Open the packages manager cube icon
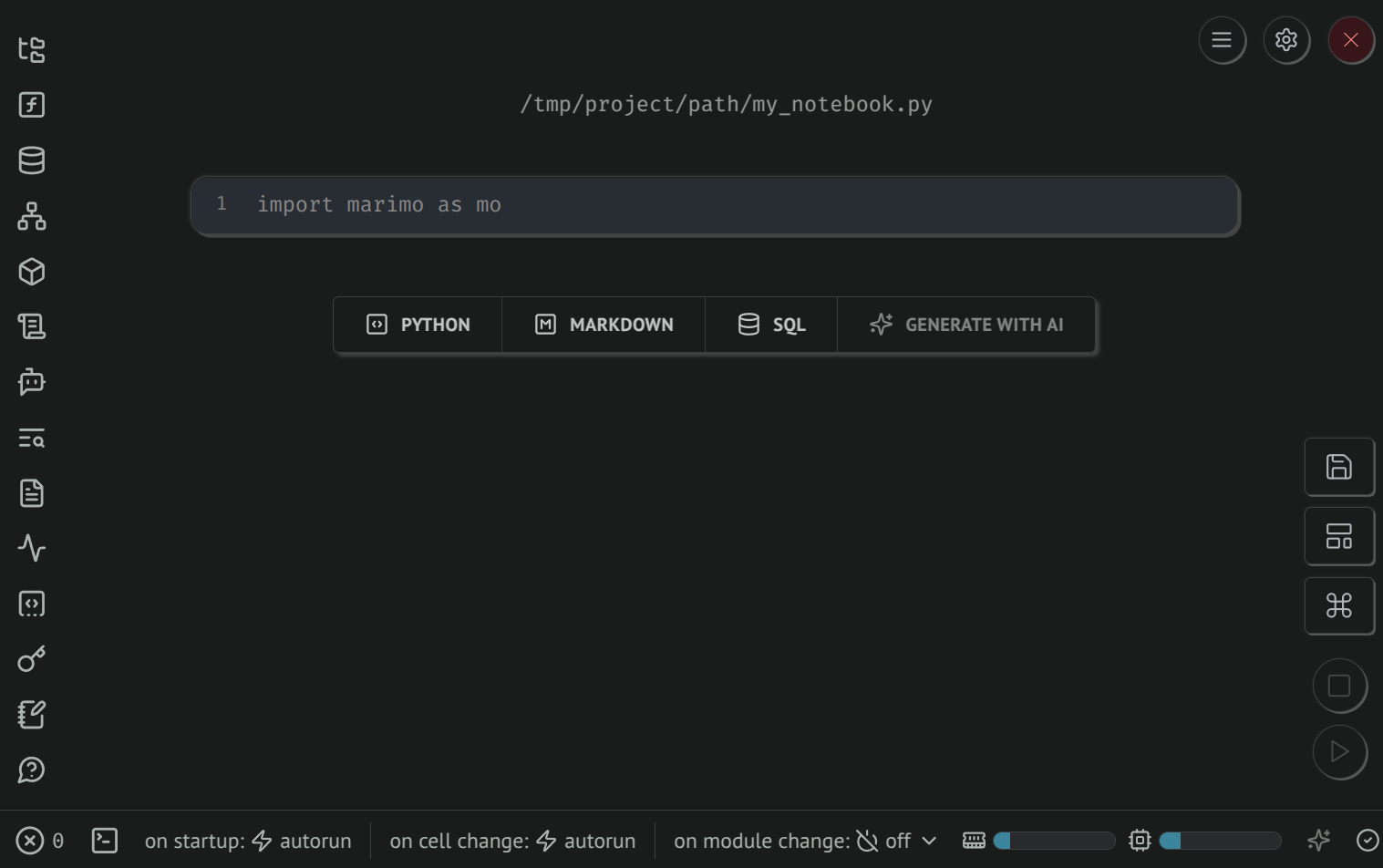 (x=32, y=272)
